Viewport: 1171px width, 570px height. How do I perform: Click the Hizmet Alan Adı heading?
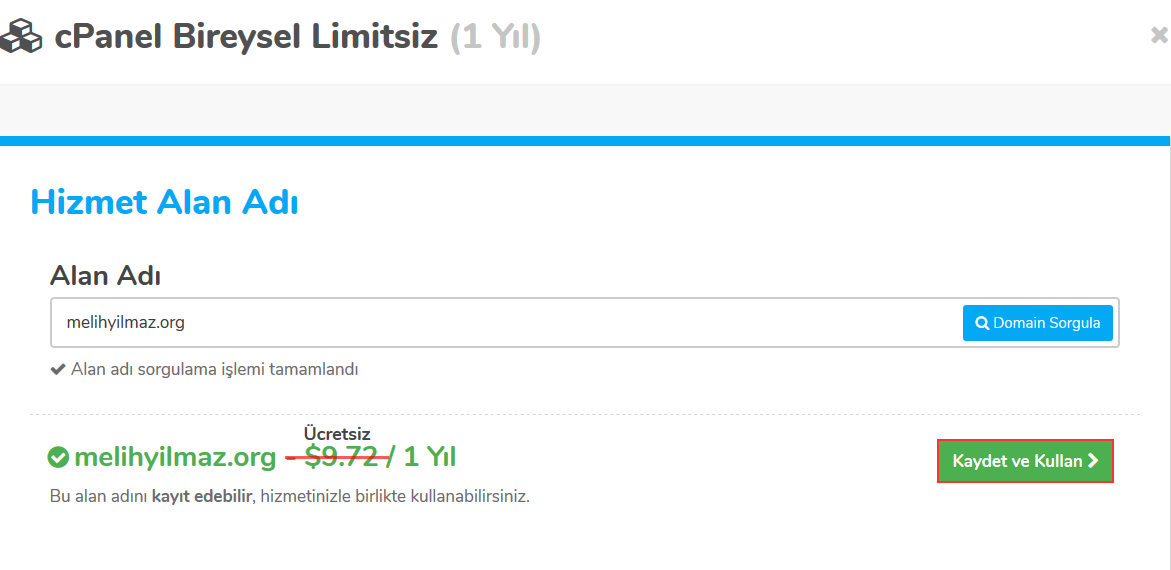pyautogui.click(x=164, y=202)
